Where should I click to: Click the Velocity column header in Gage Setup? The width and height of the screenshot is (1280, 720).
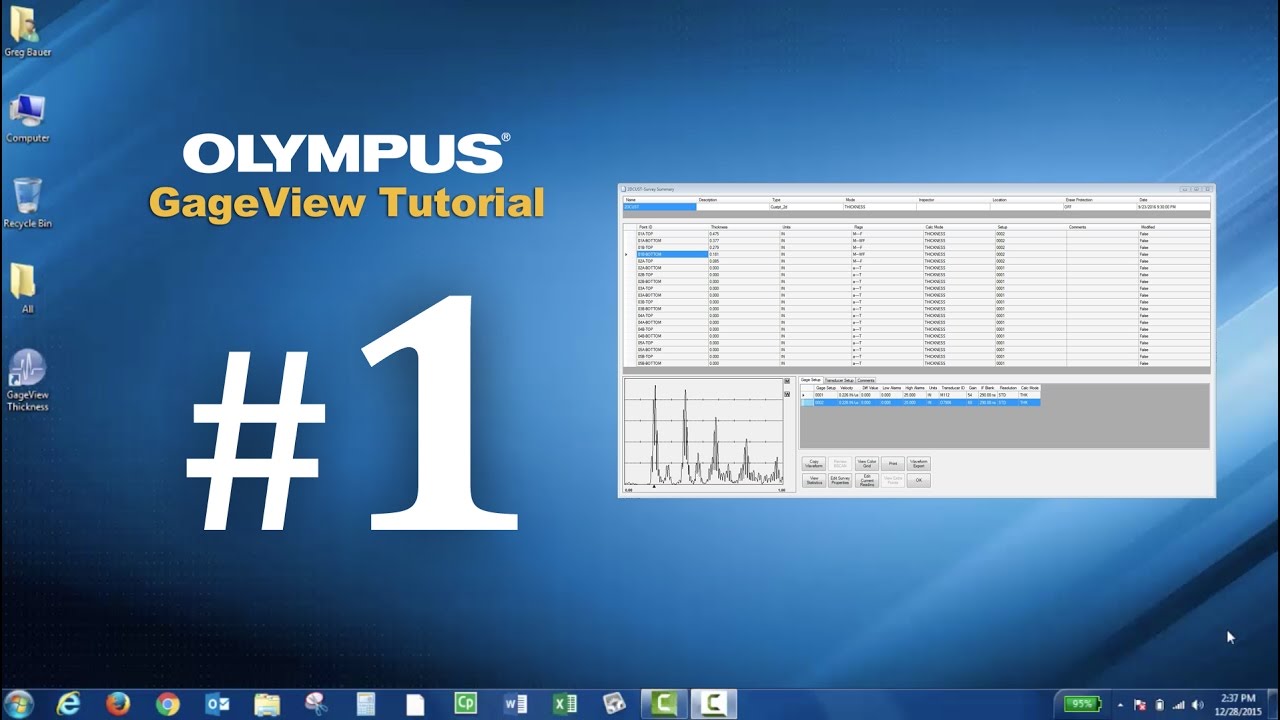pyautogui.click(x=847, y=388)
